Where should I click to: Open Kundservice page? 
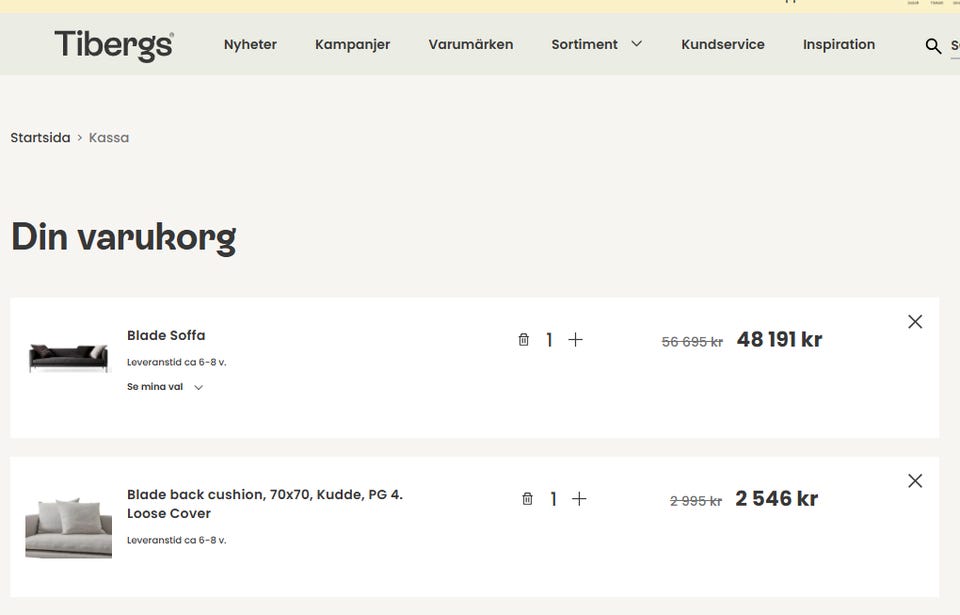tap(722, 45)
